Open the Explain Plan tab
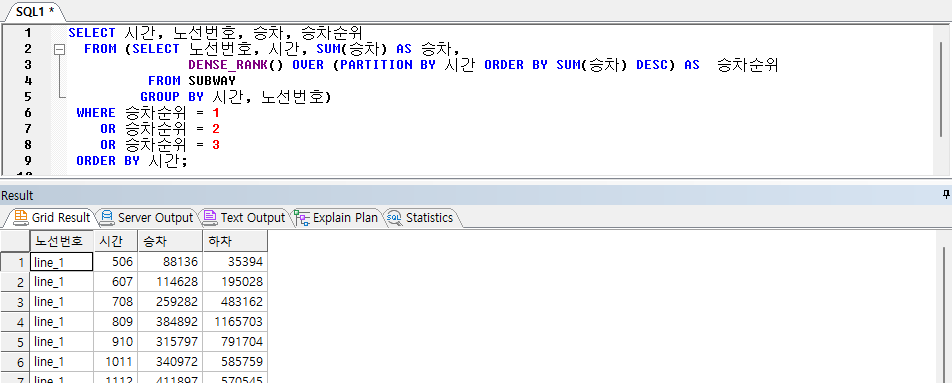Screen dimensions: 952x383 click(x=336, y=217)
